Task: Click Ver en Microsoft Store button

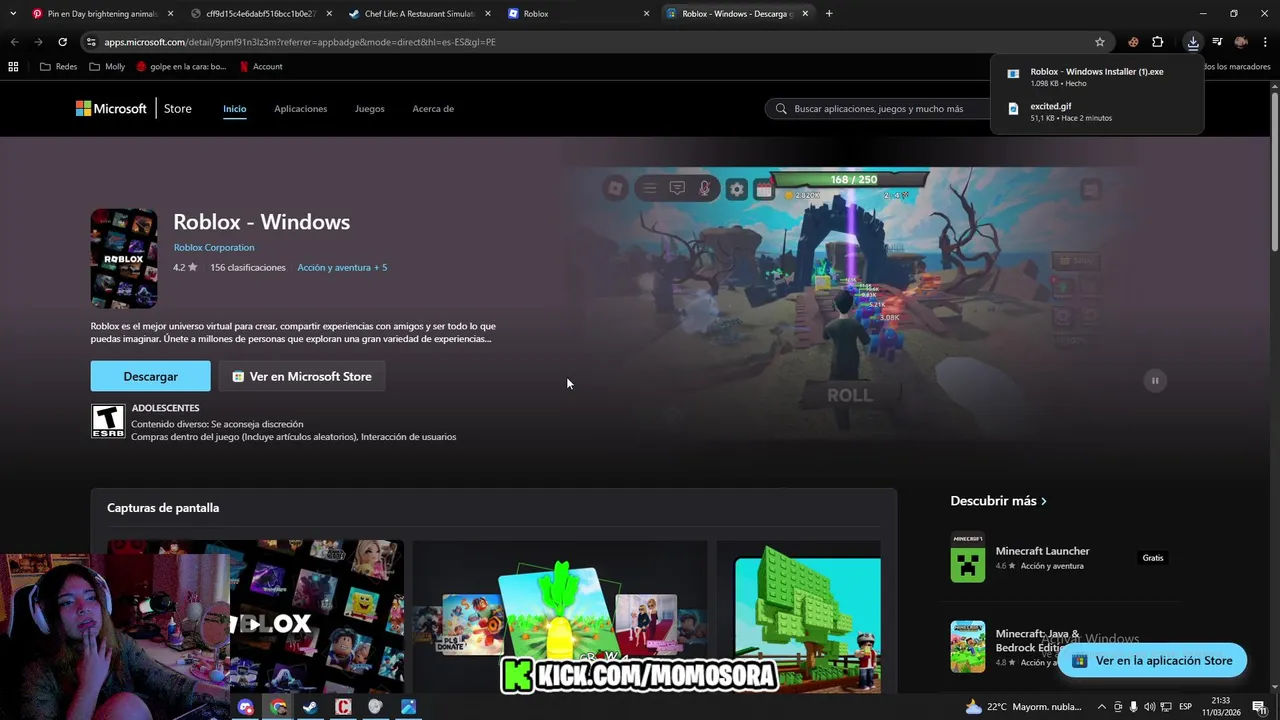Action: (x=302, y=376)
